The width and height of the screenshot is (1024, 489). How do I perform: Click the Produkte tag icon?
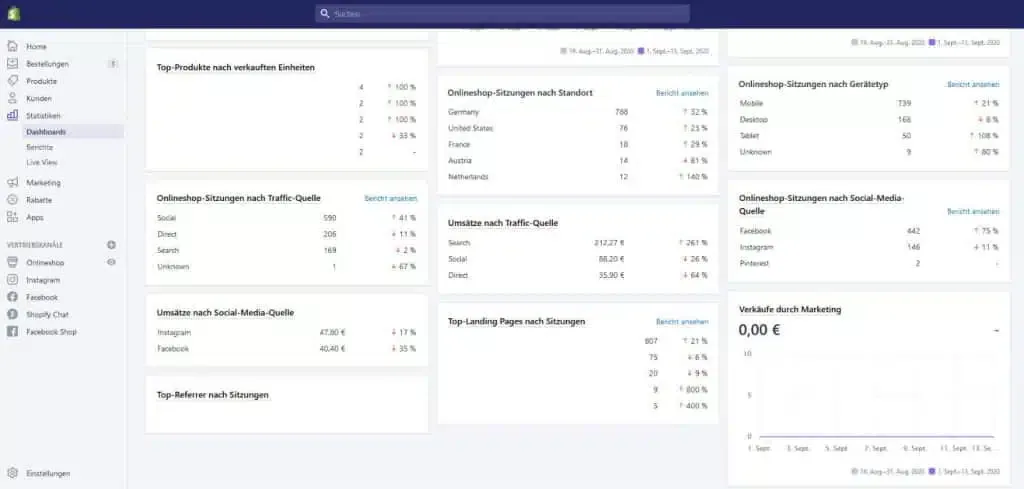point(12,81)
